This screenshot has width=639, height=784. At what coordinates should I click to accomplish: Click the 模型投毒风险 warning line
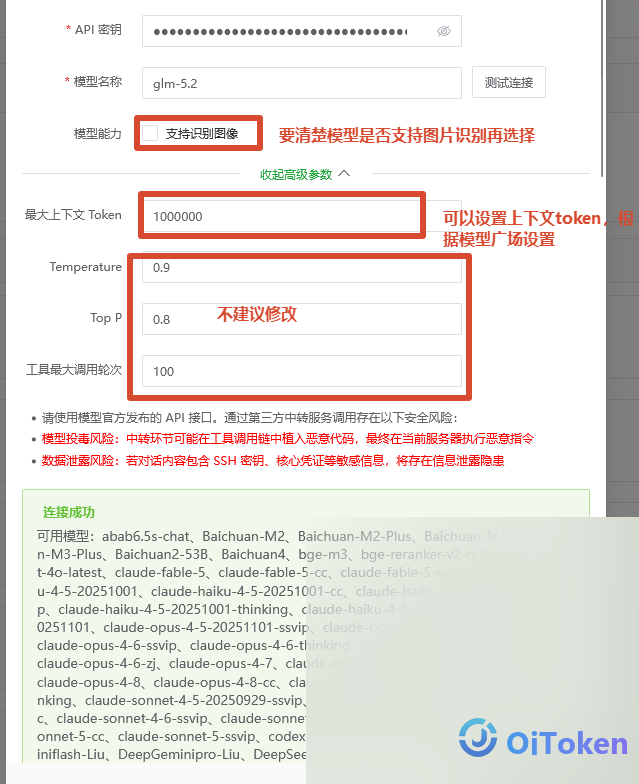click(288, 438)
